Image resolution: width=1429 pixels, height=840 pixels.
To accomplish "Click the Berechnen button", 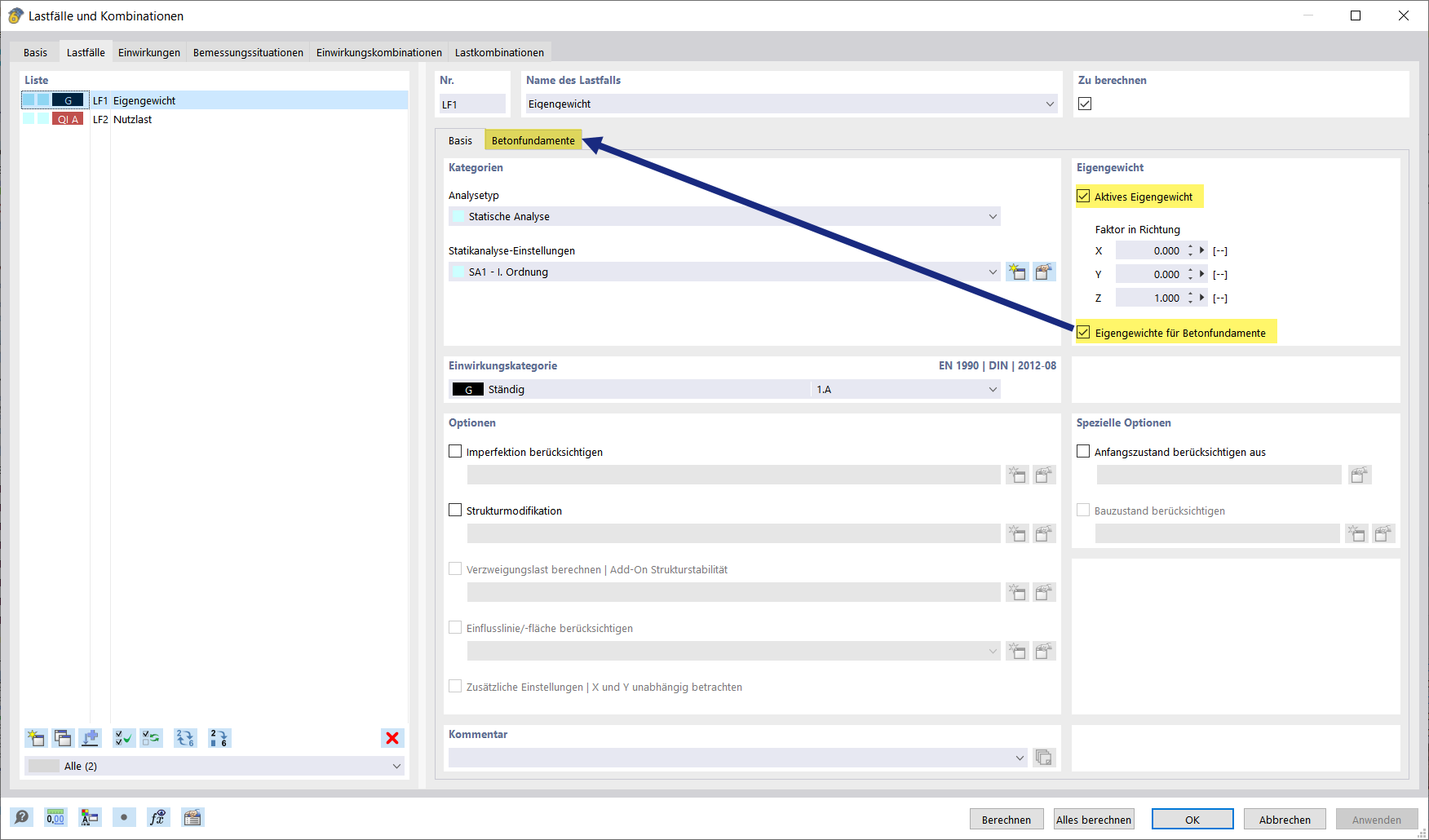I will (x=1006, y=820).
